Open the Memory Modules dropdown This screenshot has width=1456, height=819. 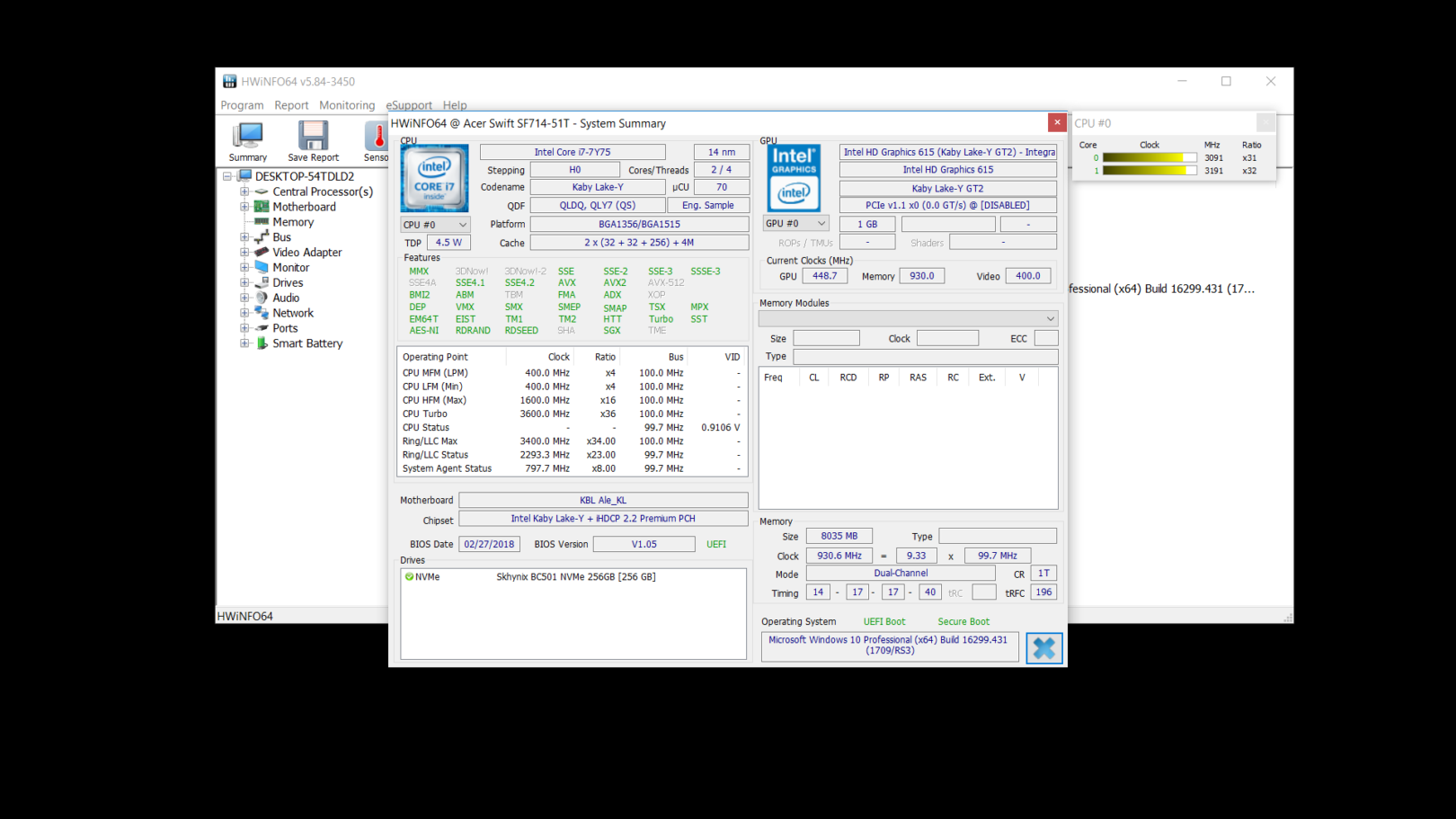[x=908, y=319]
